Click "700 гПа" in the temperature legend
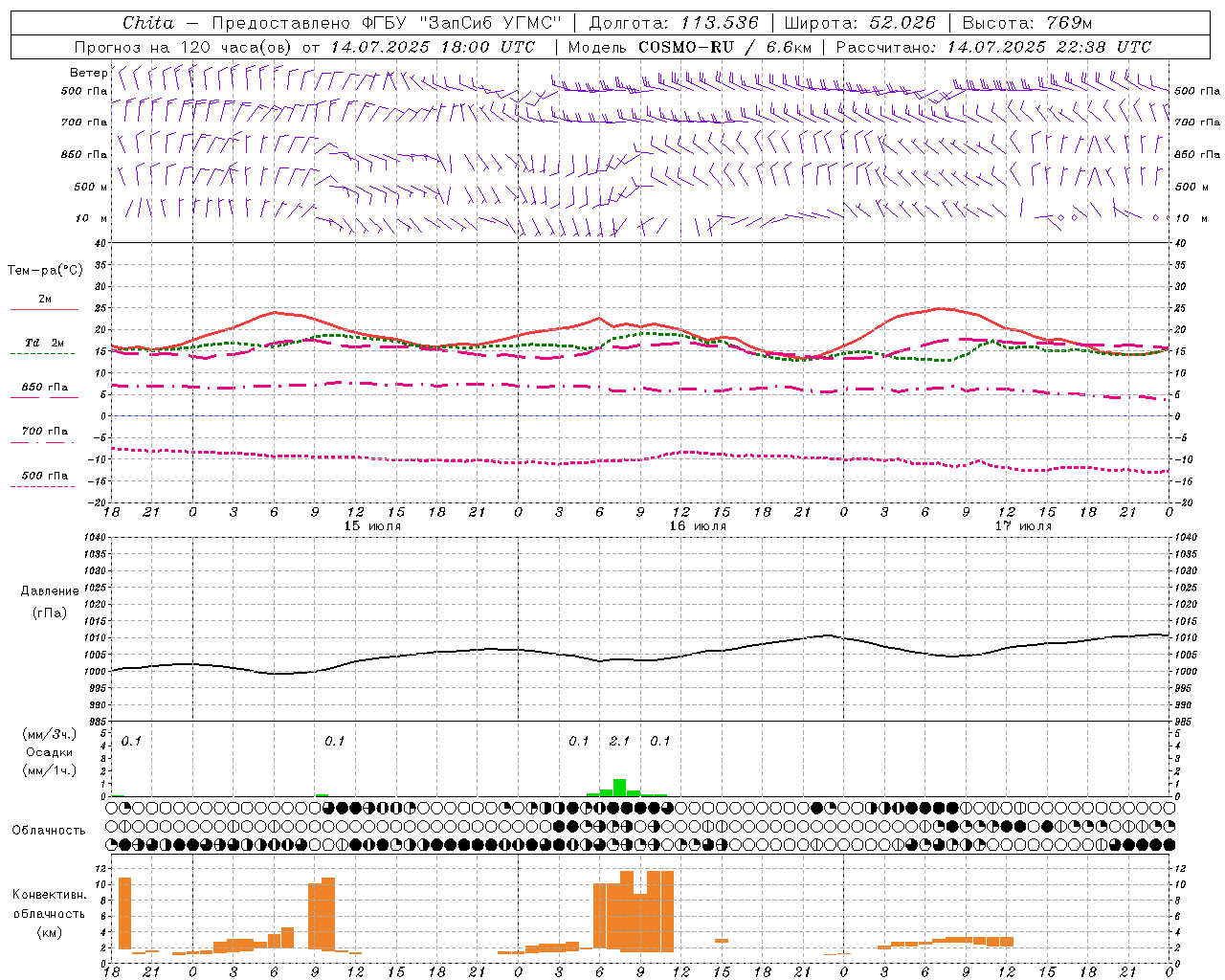This screenshot has width=1225, height=980. (45, 432)
